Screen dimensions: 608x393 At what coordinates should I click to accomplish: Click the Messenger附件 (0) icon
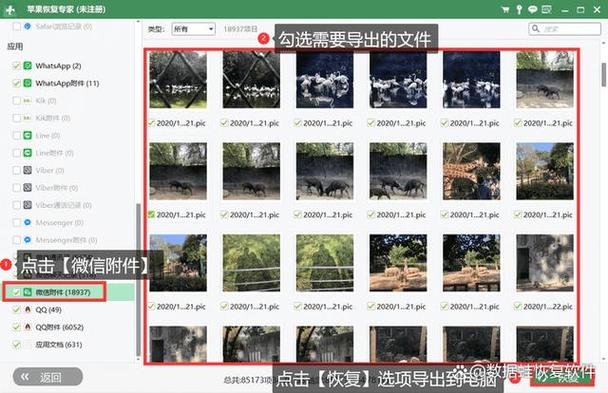point(27,240)
